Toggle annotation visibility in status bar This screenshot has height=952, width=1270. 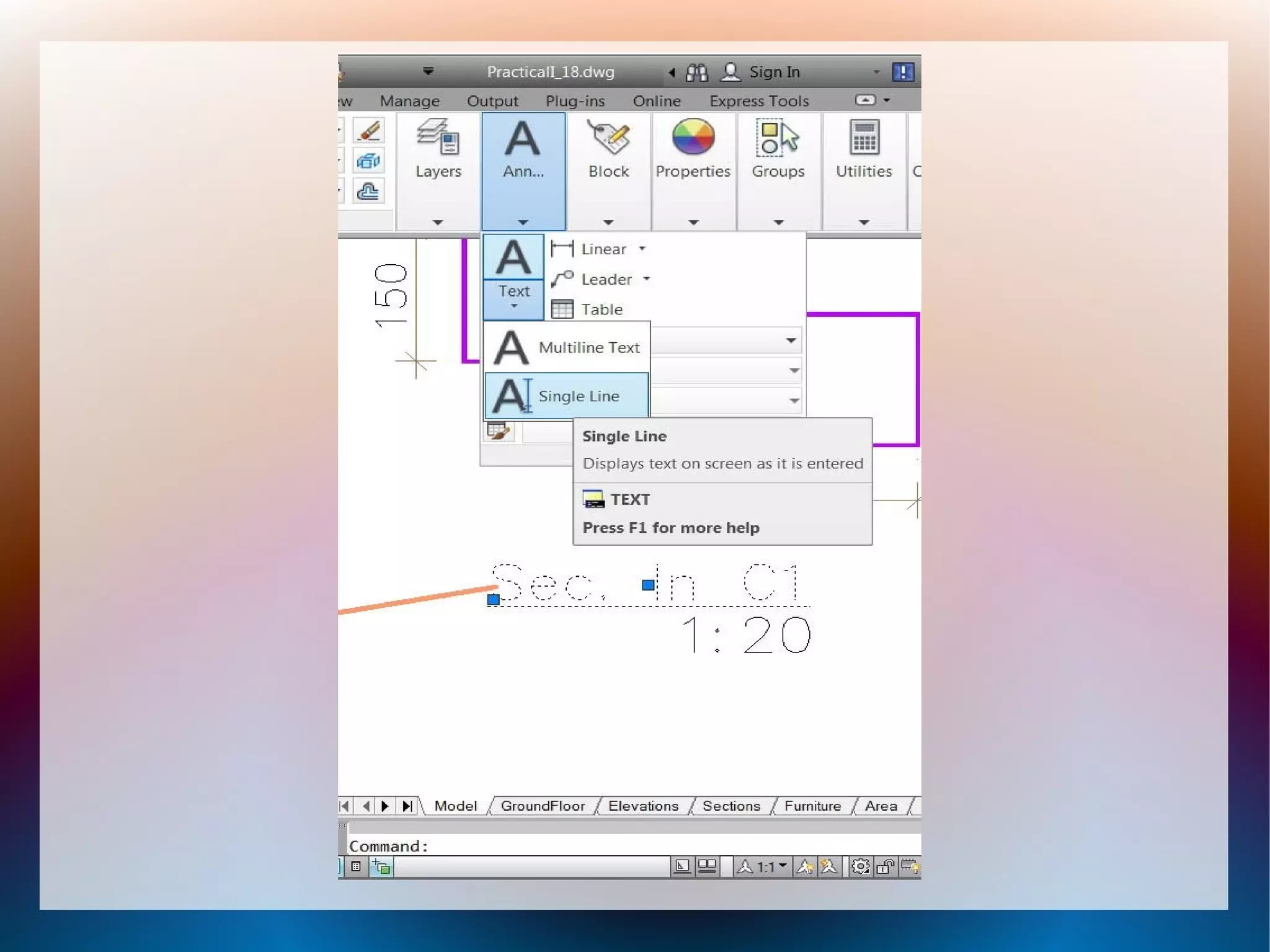[805, 866]
